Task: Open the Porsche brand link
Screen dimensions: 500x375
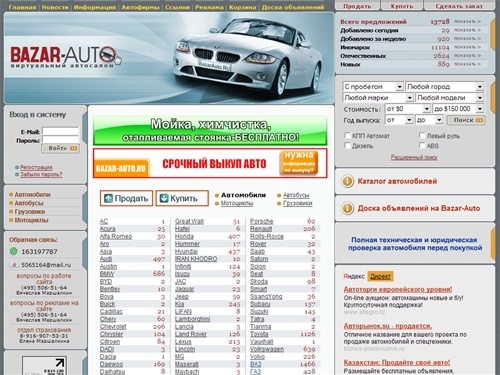Action: point(261,221)
